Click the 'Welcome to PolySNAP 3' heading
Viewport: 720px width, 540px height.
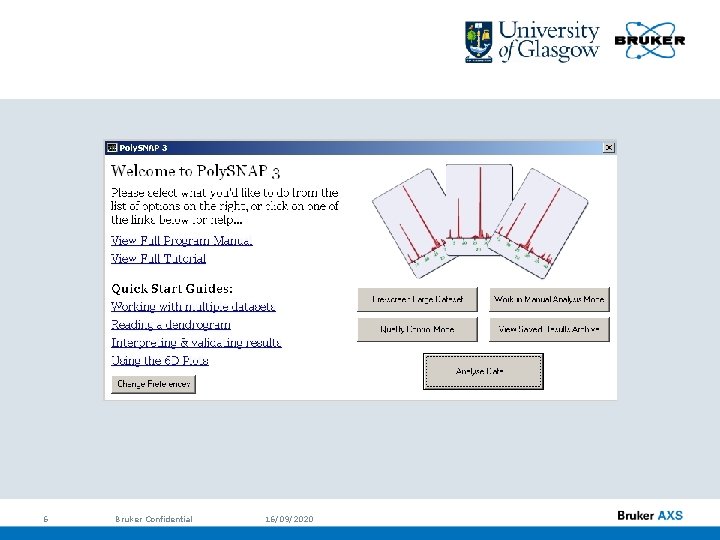click(195, 171)
